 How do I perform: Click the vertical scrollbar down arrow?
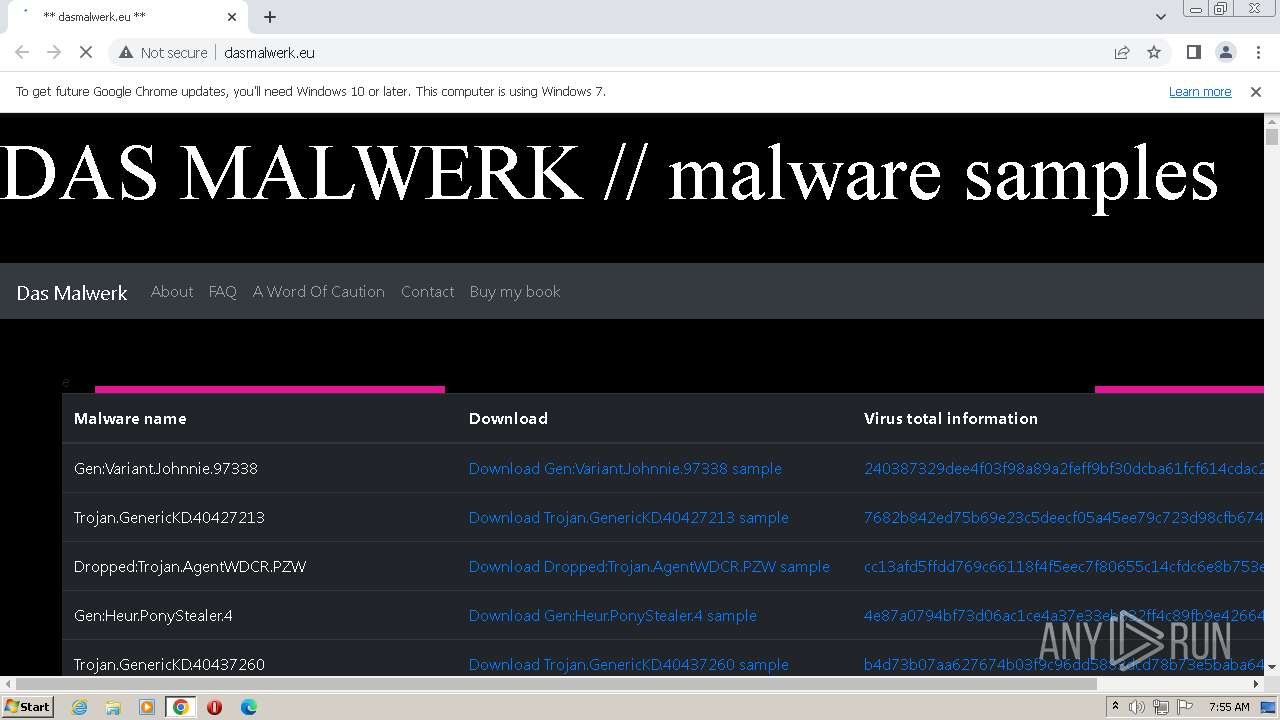tap(1272, 666)
